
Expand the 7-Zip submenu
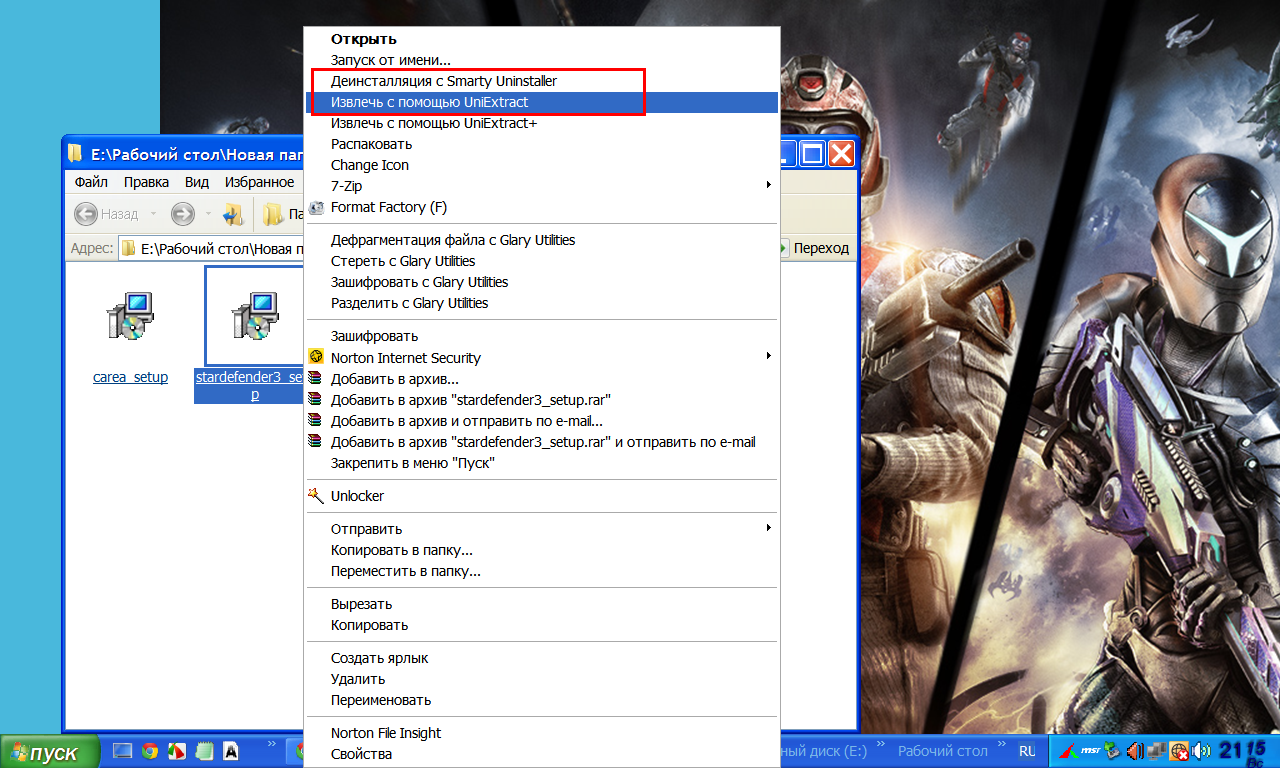(x=541, y=186)
